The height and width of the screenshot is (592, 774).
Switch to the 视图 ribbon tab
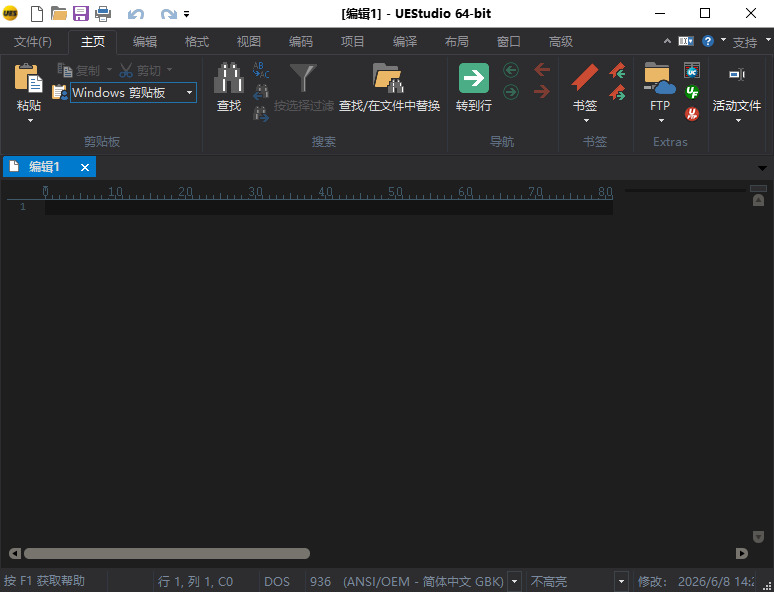click(248, 41)
